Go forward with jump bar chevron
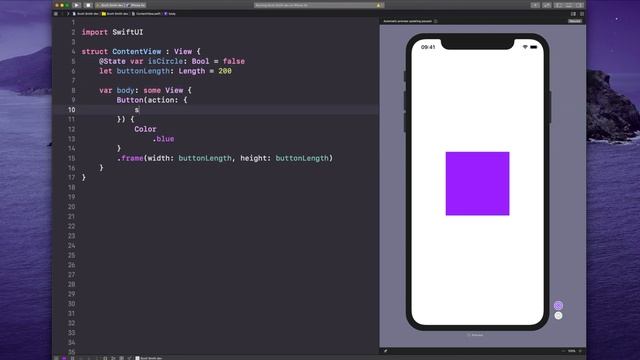The height and width of the screenshot is (360, 640). coord(68,13)
